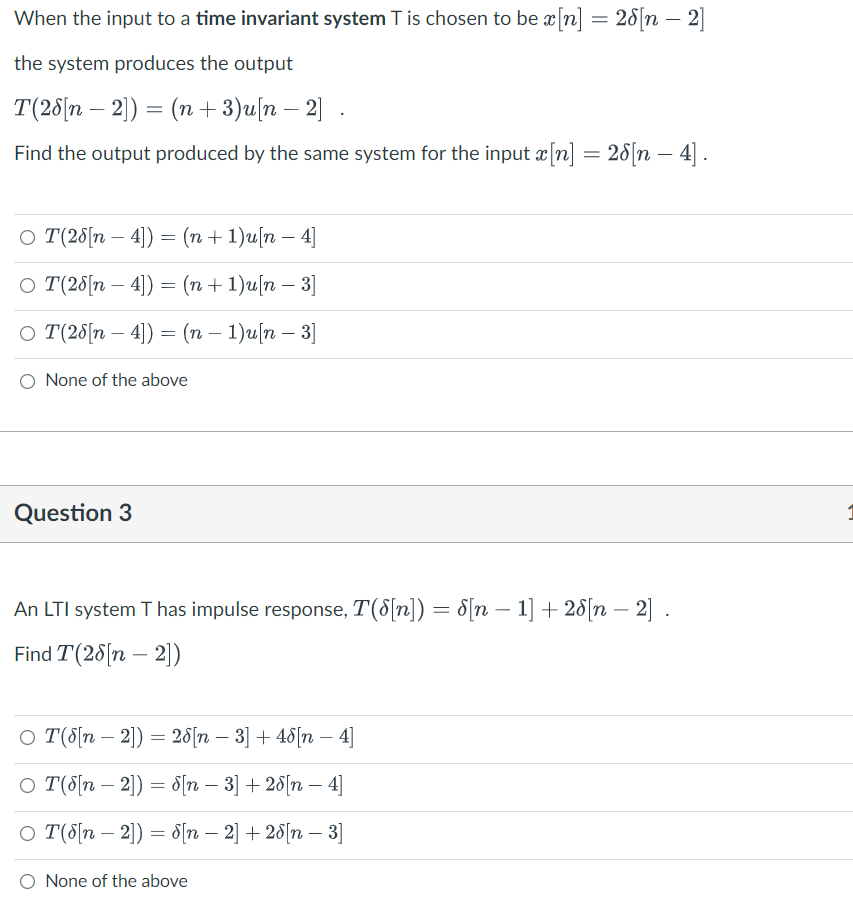Screen dimensions: 853x912
Task: Click the Find T(2δ[n−2]) prompt text
Action: [98, 654]
